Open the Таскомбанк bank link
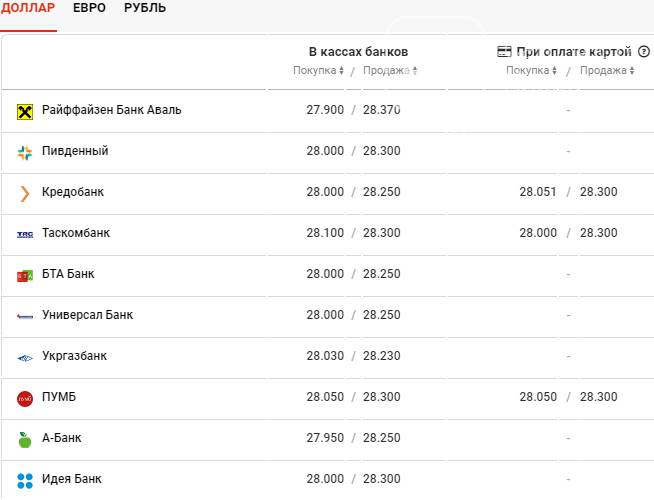The image size is (654, 500). 76,233
